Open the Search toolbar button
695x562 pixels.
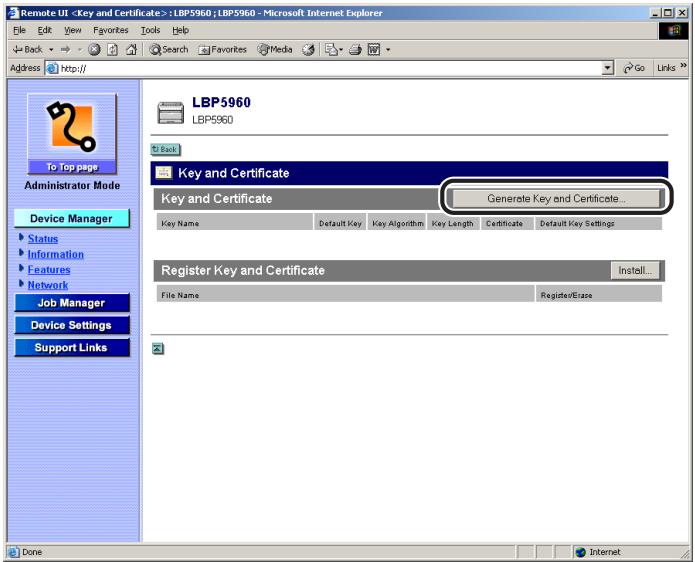[168, 50]
